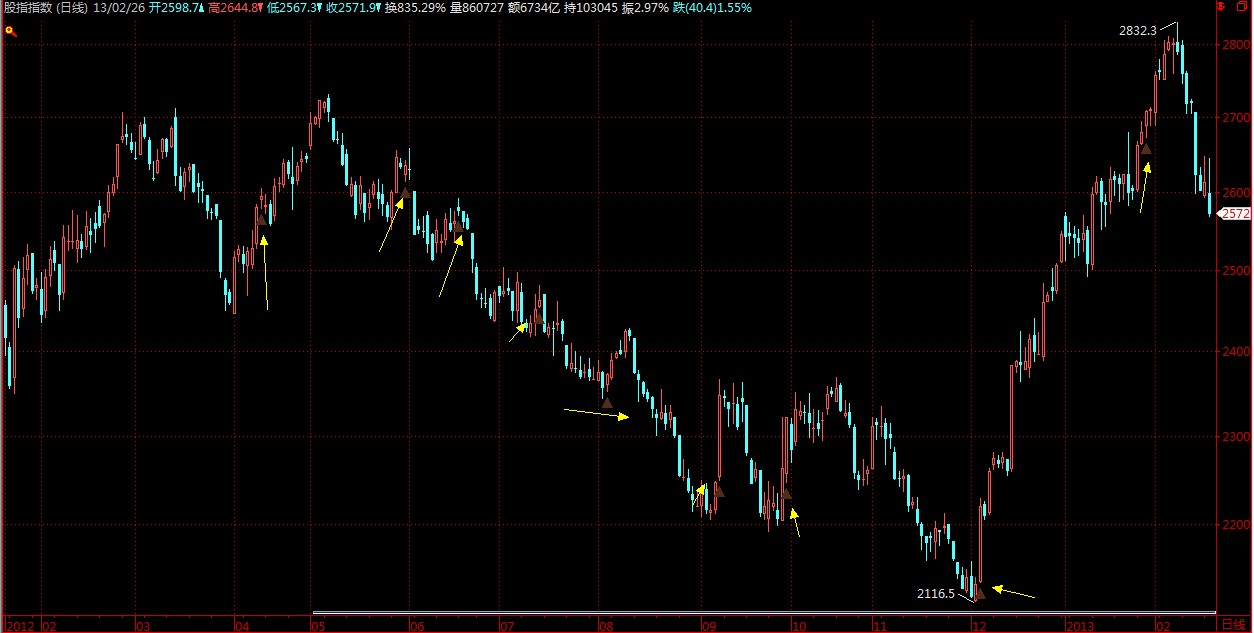Click the 2600 price axis label

coord(1237,193)
